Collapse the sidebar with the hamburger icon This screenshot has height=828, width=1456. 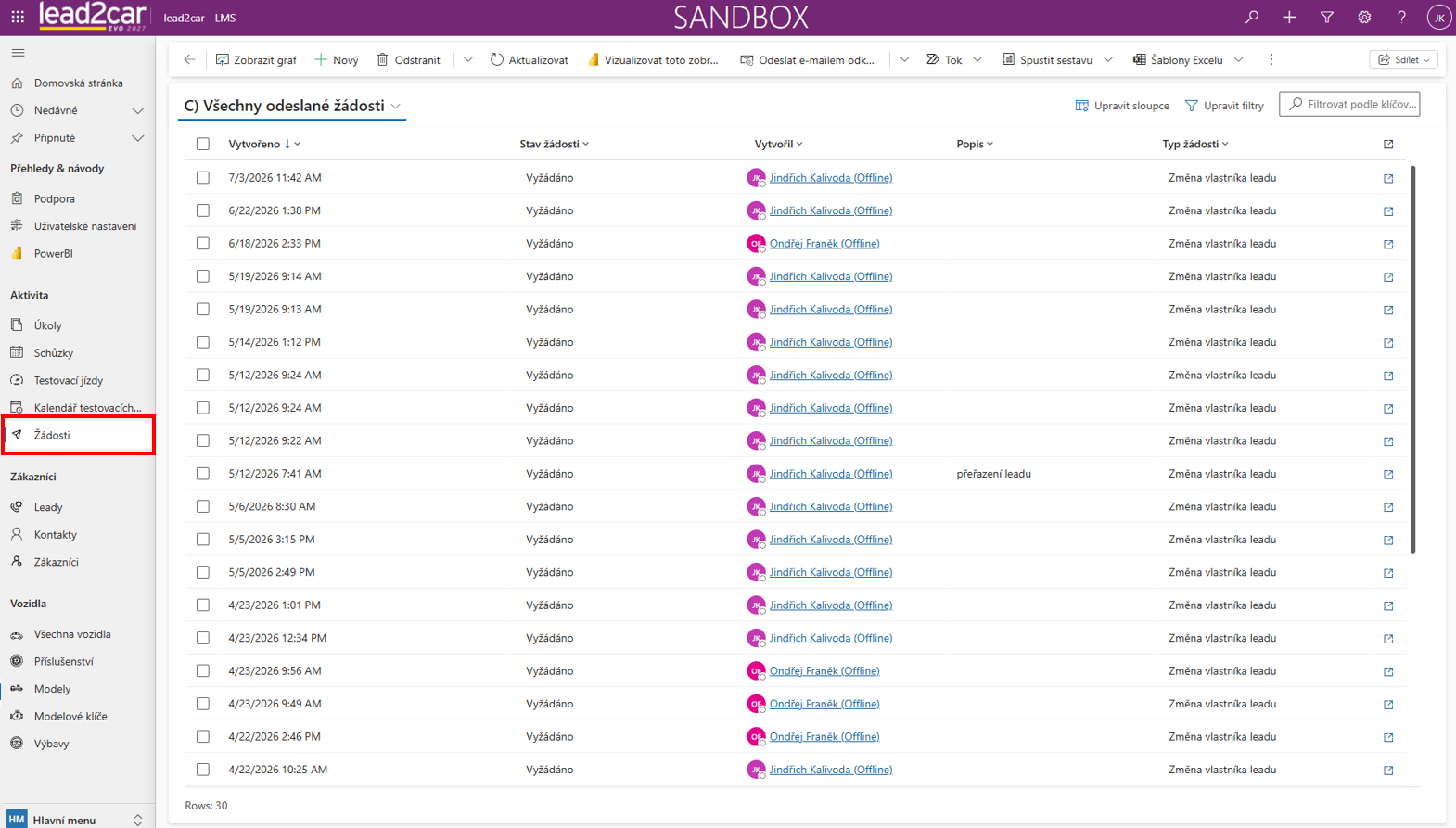[x=18, y=53]
